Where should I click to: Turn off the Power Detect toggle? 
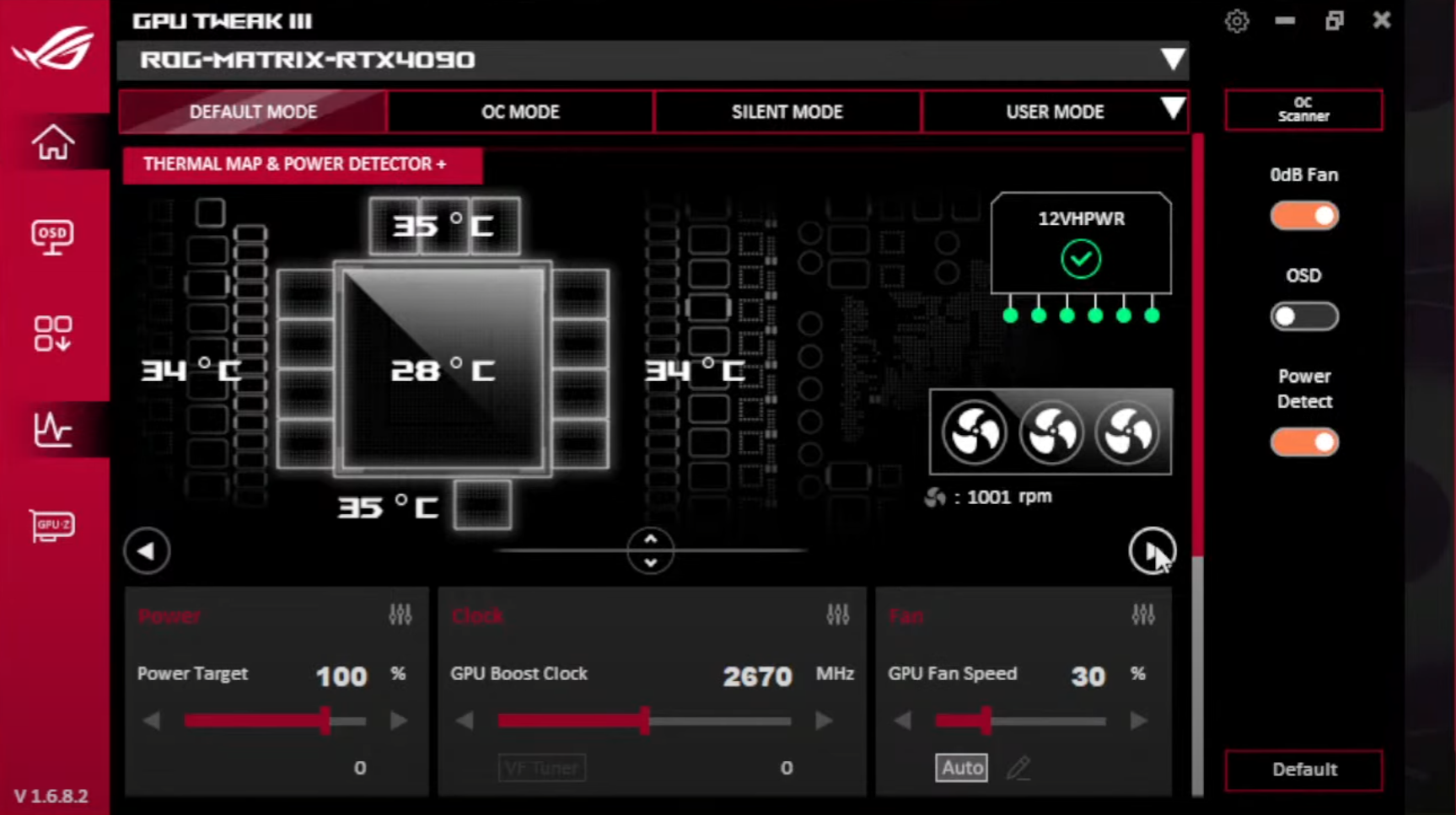(1303, 442)
